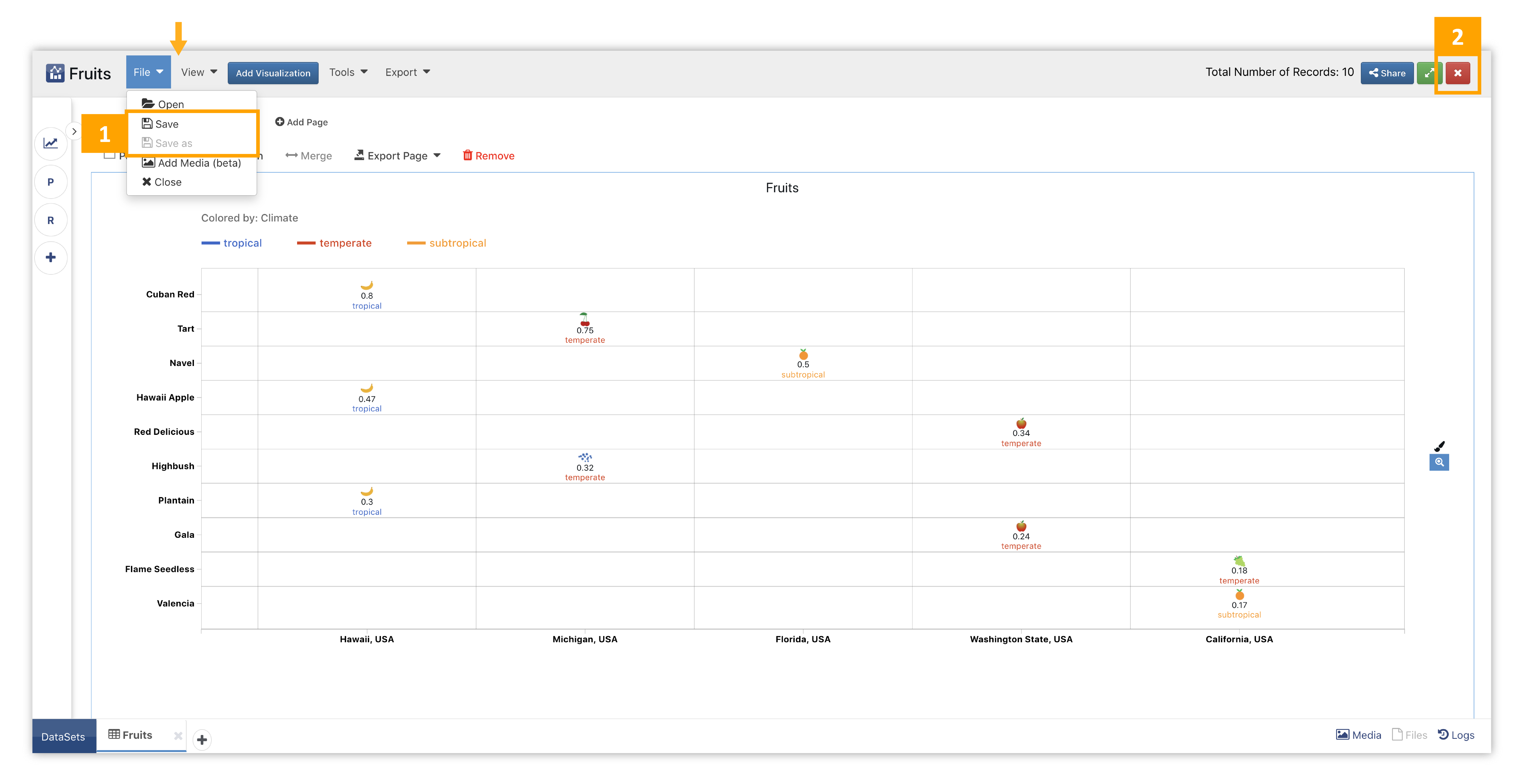Image resolution: width=1527 pixels, height=784 pixels.
Task: Click the Colored by: Climate label
Action: [x=250, y=218]
